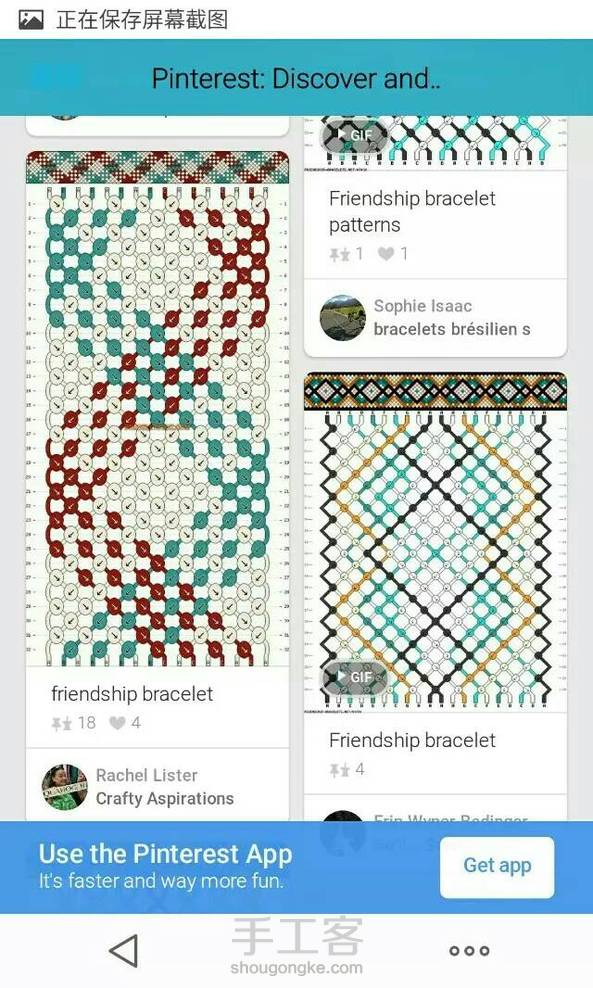Select the Rachel Lister username
593x988 pixels.
(146, 775)
